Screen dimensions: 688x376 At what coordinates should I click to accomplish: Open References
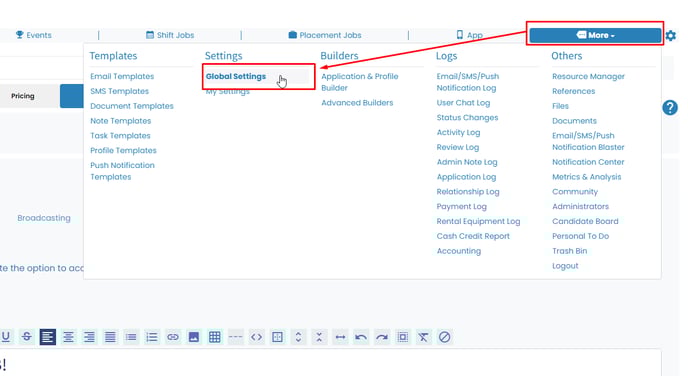(573, 91)
